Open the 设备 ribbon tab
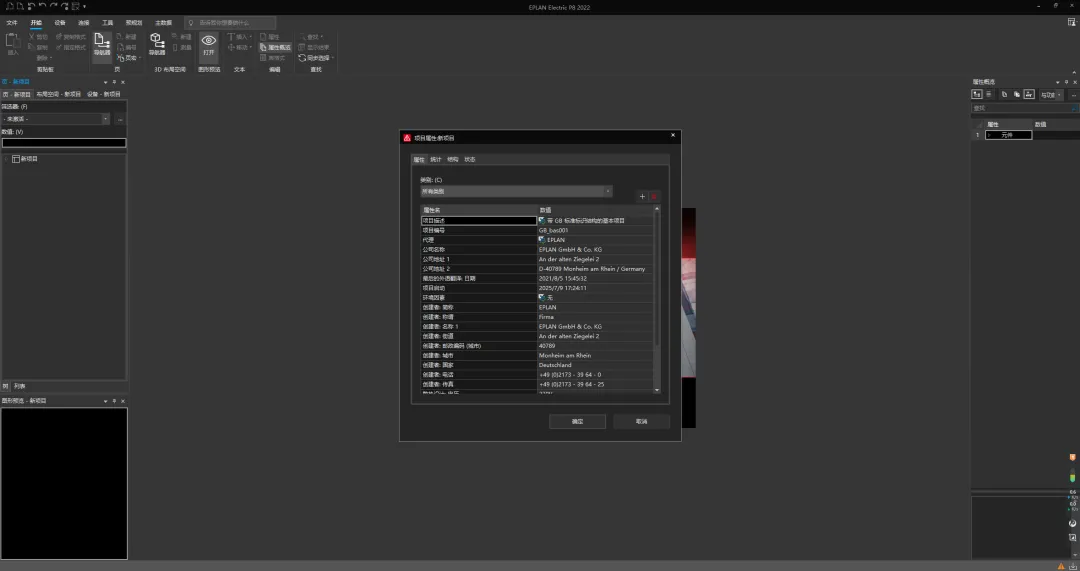1080x571 pixels. (x=60, y=23)
